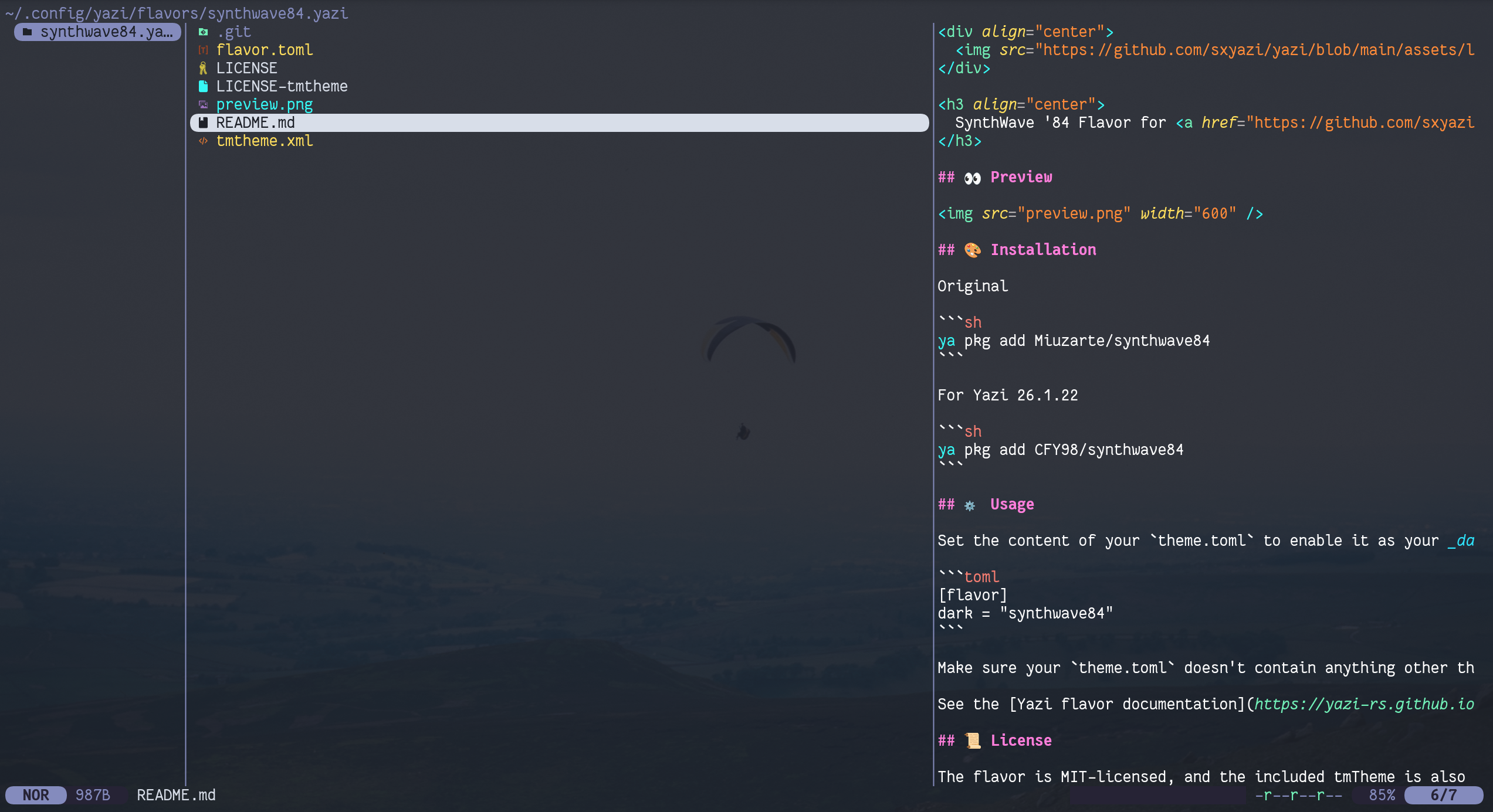Open the .git directory entry
Screen dimensions: 1493x812
[233, 32]
